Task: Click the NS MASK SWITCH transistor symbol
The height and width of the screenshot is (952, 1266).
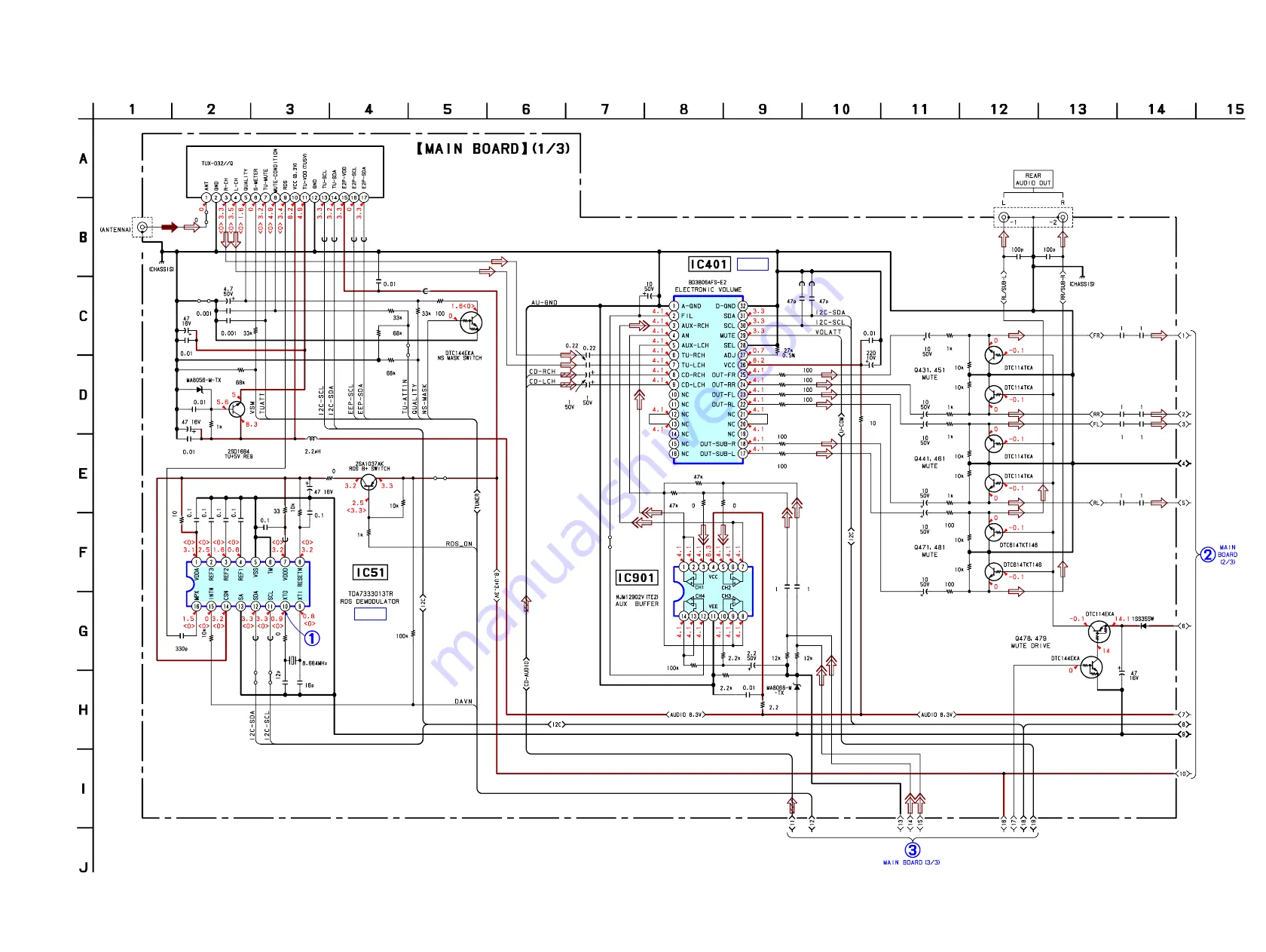Action: [x=471, y=323]
